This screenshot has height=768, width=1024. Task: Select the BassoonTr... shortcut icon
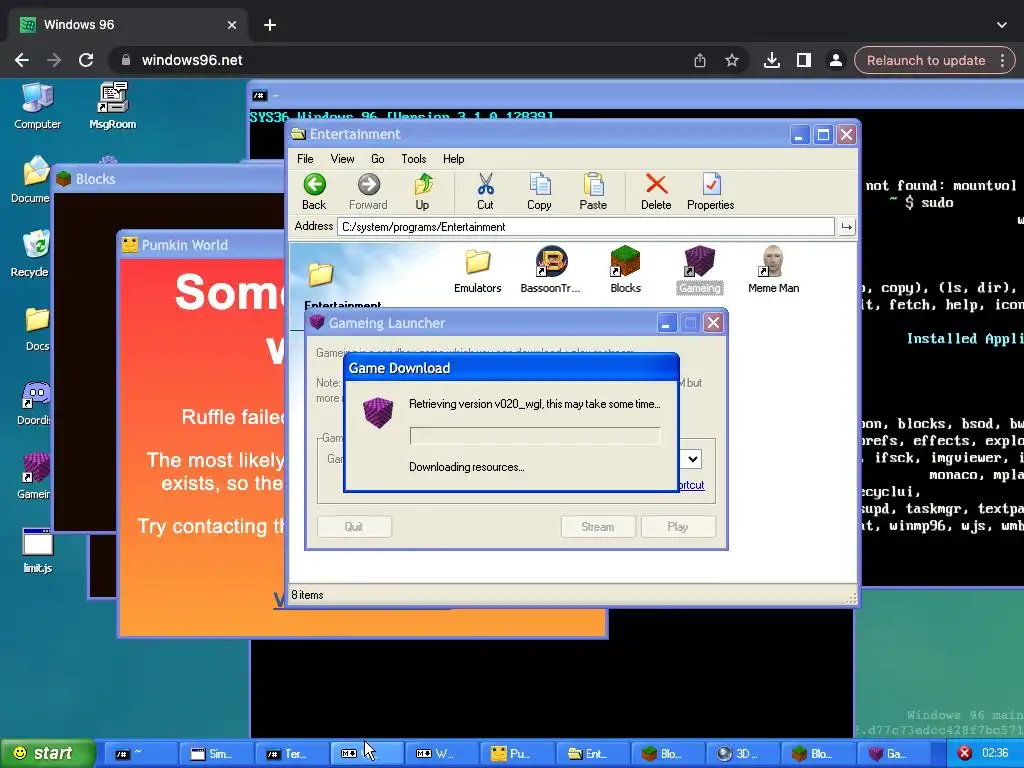click(x=551, y=270)
